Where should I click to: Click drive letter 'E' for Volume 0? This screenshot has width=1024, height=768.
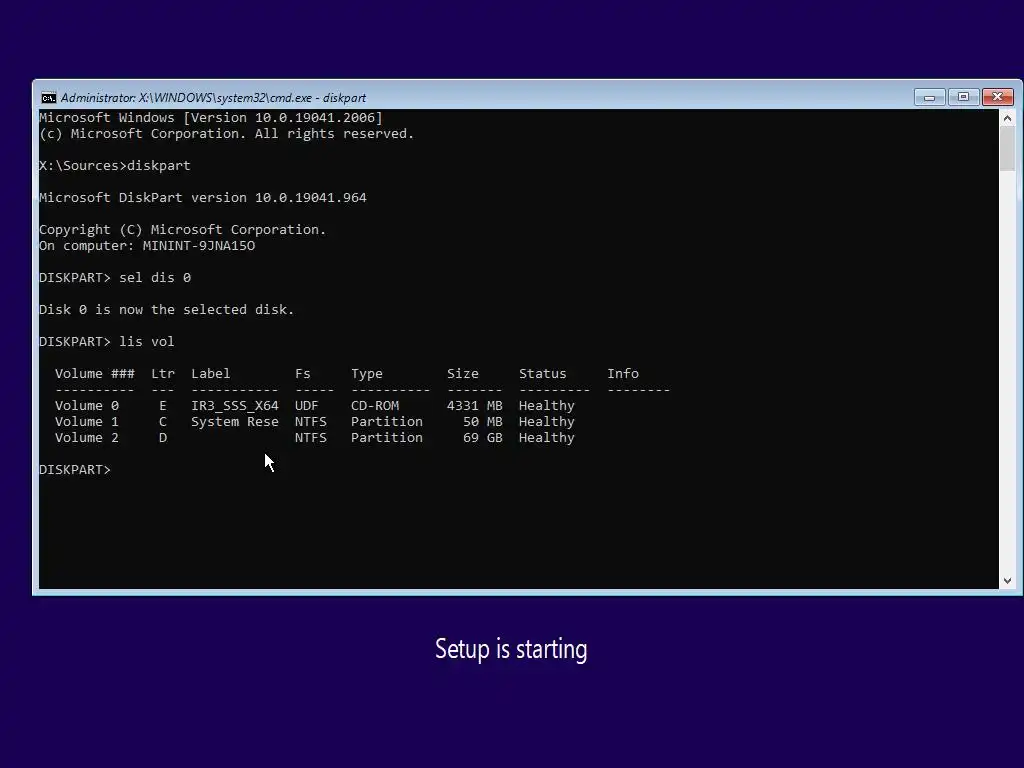163,406
